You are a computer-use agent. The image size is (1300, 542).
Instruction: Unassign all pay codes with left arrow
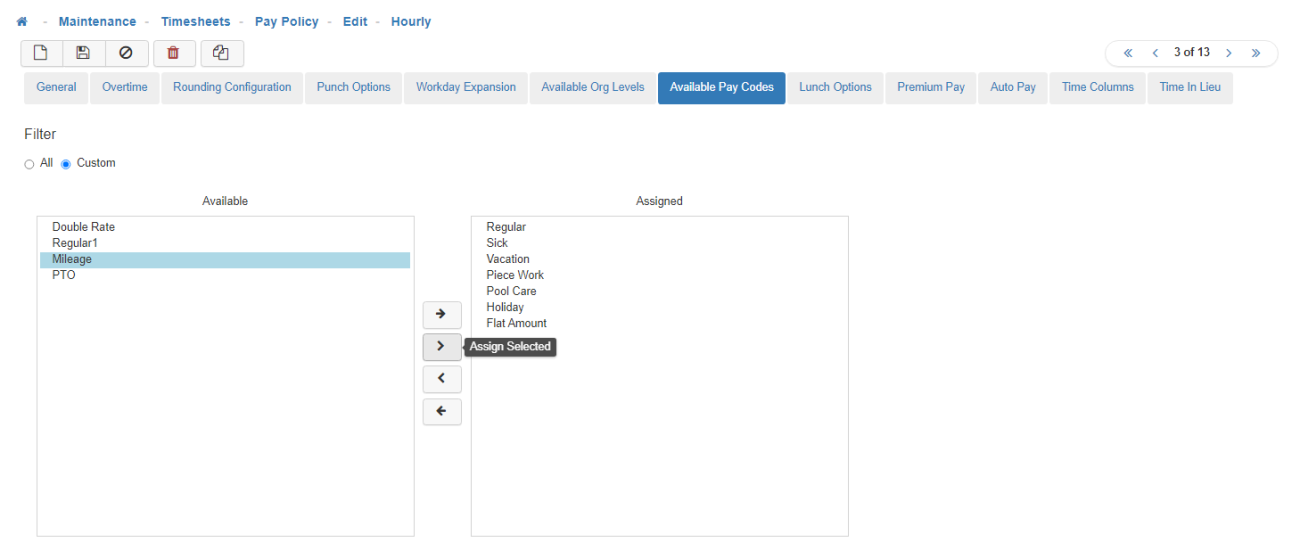pyautogui.click(x=441, y=411)
